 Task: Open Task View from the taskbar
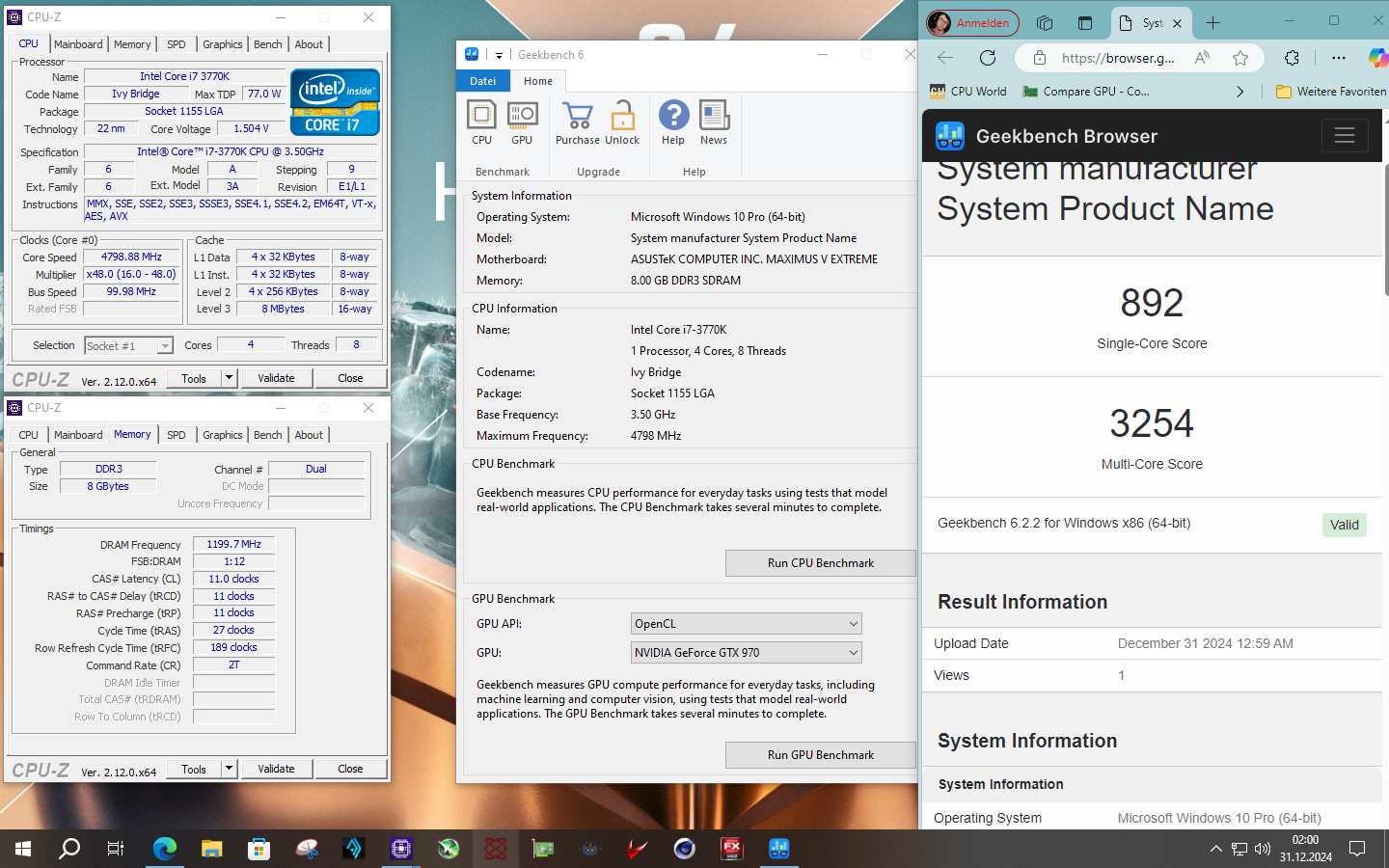[x=116, y=849]
